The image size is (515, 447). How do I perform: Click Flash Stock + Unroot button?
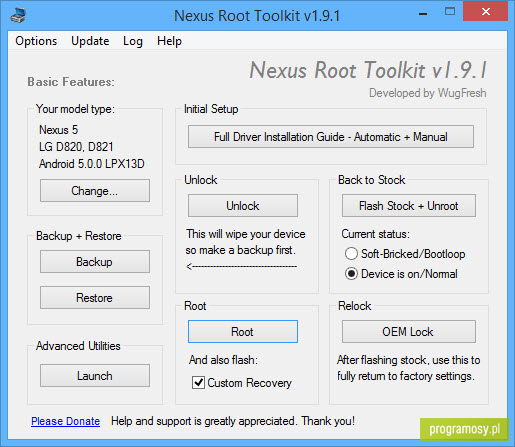click(409, 206)
